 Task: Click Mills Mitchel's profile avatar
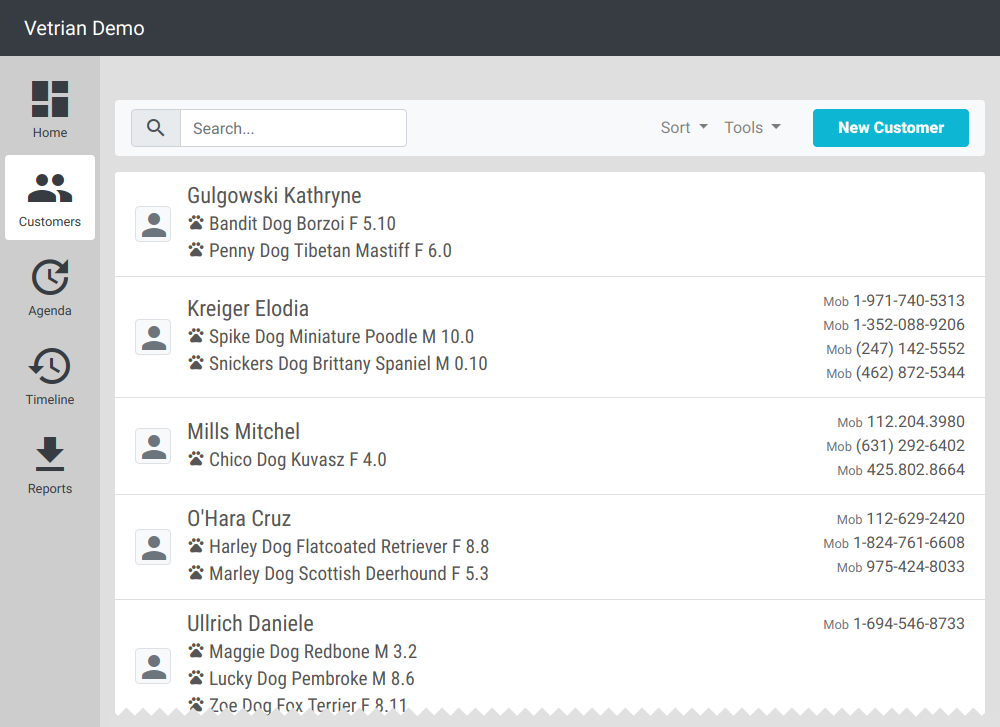point(153,446)
